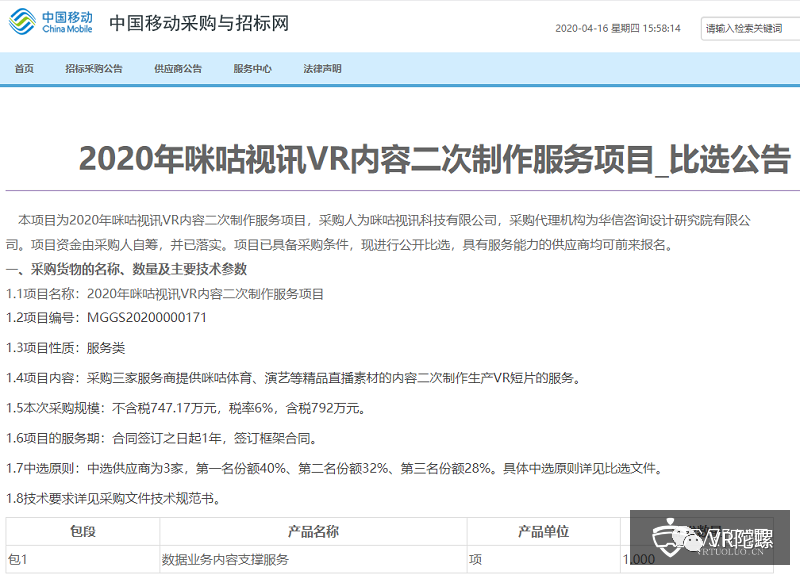Click the announcement title 2020年咪咕视讯VR内容二次制作服务项目_比选公告
Viewport: 800px width, 575px height.
(x=435, y=159)
